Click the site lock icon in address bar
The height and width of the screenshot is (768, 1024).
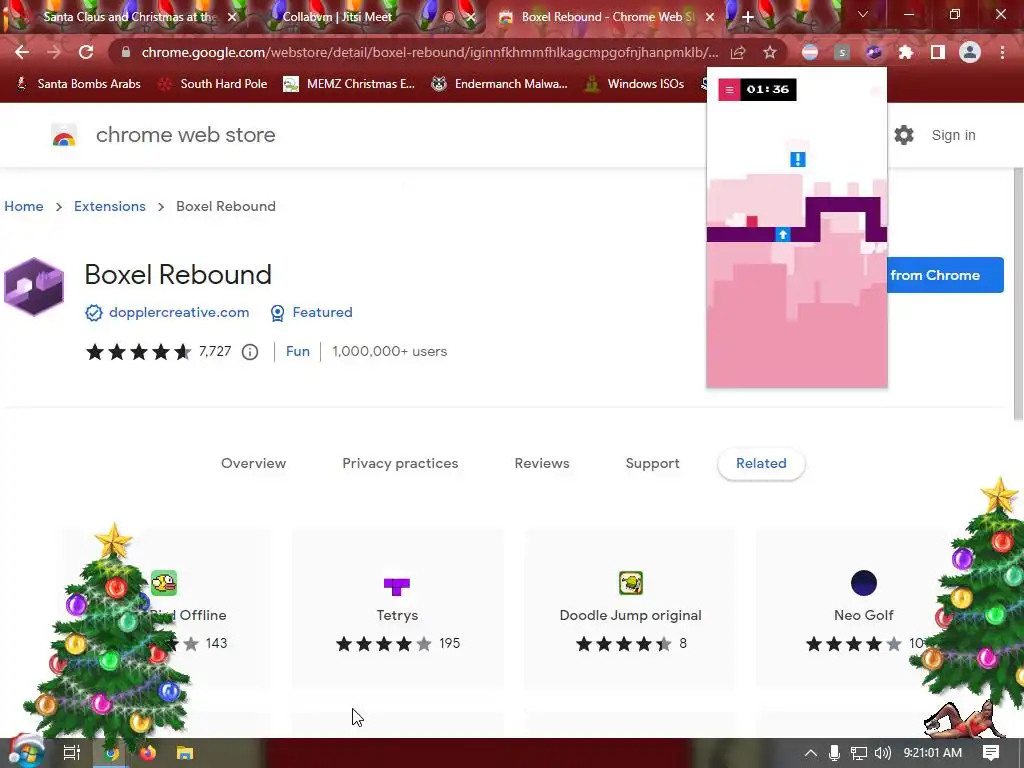(x=126, y=52)
